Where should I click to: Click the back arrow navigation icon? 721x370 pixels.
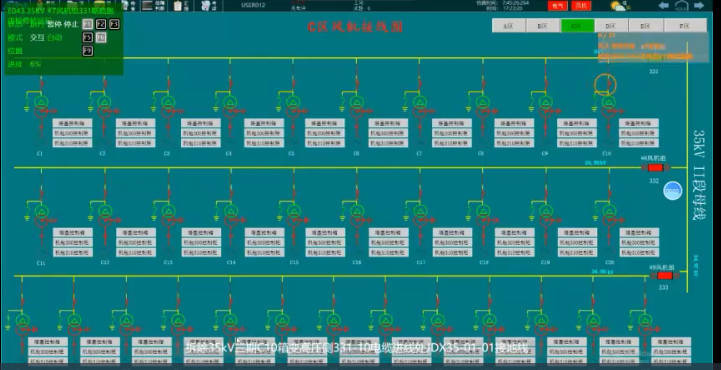[664, 6]
